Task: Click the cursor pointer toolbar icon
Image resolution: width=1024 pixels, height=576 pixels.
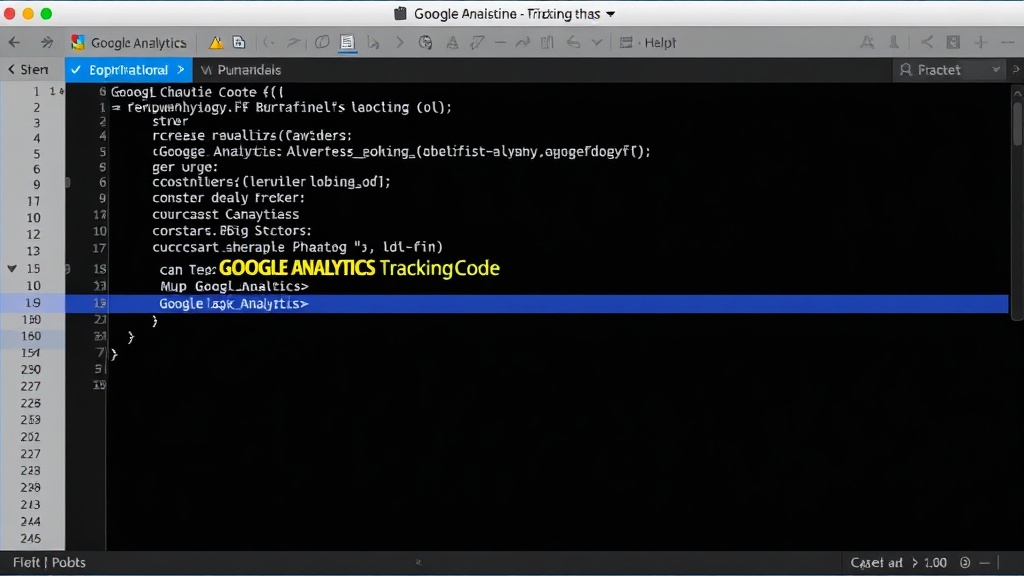Action: click(374, 42)
